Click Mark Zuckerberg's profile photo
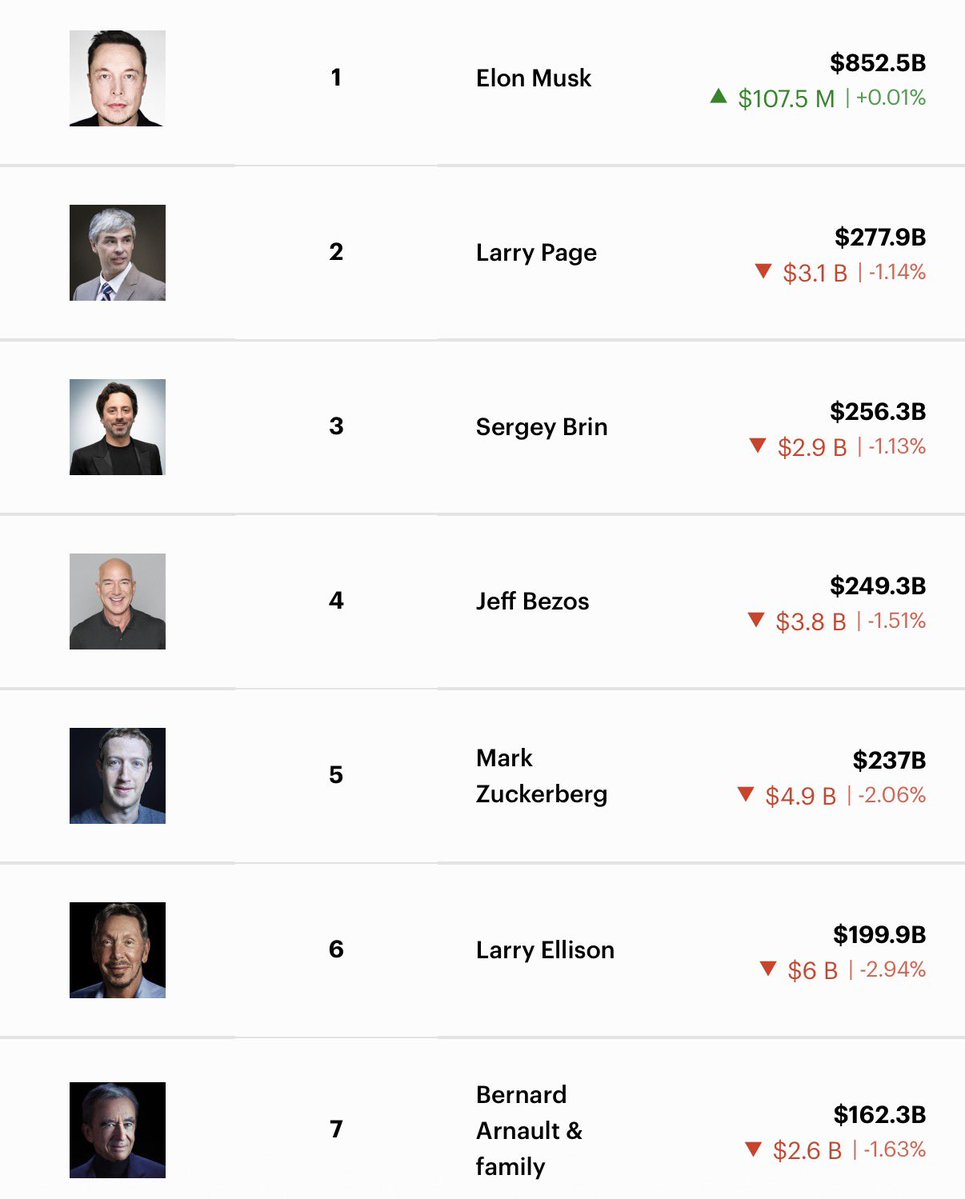This screenshot has height=1199, width=965. click(x=117, y=776)
